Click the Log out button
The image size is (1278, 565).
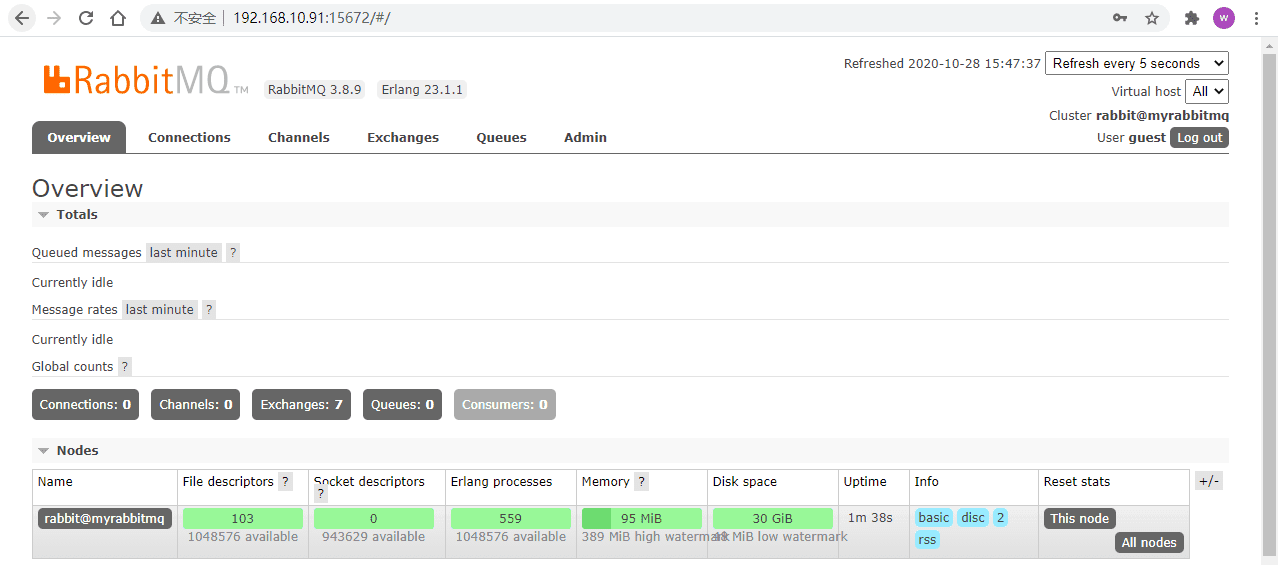pyautogui.click(x=1199, y=138)
